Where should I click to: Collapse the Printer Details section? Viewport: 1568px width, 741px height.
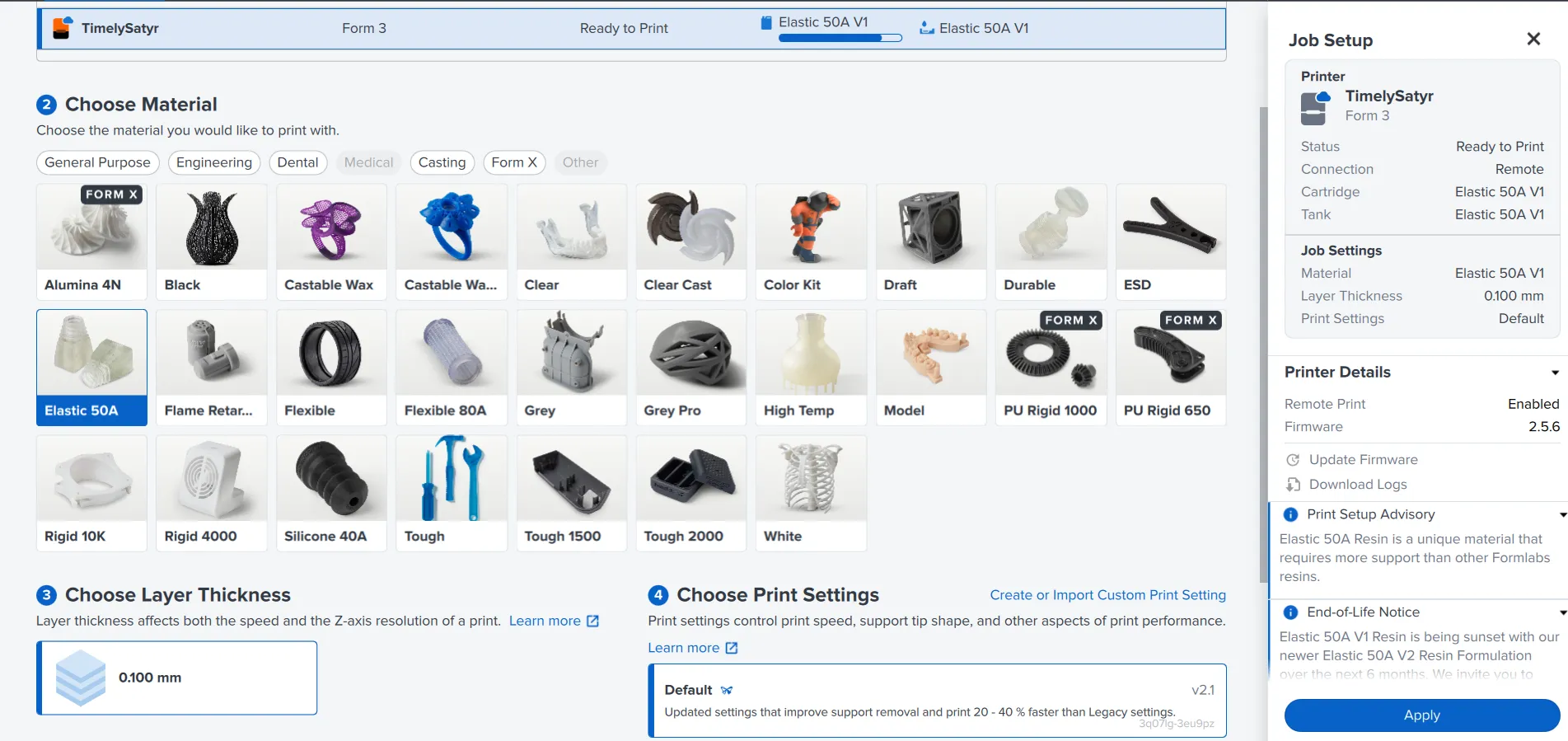1555,373
